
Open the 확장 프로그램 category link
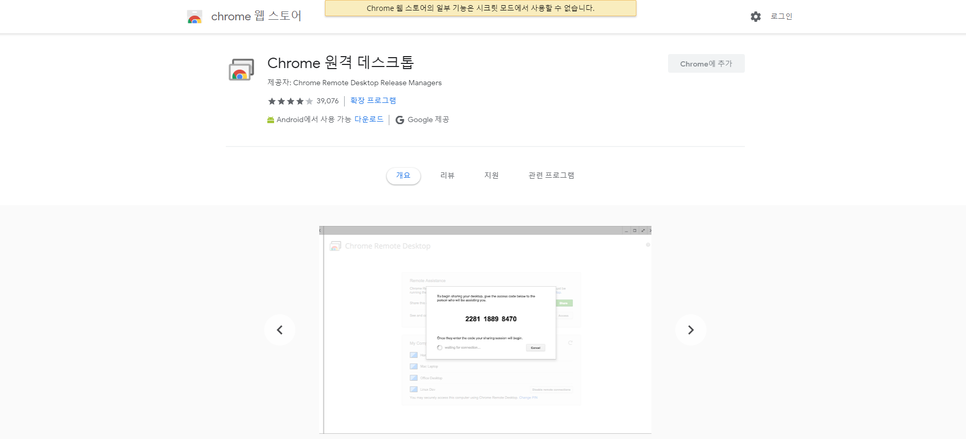(373, 100)
